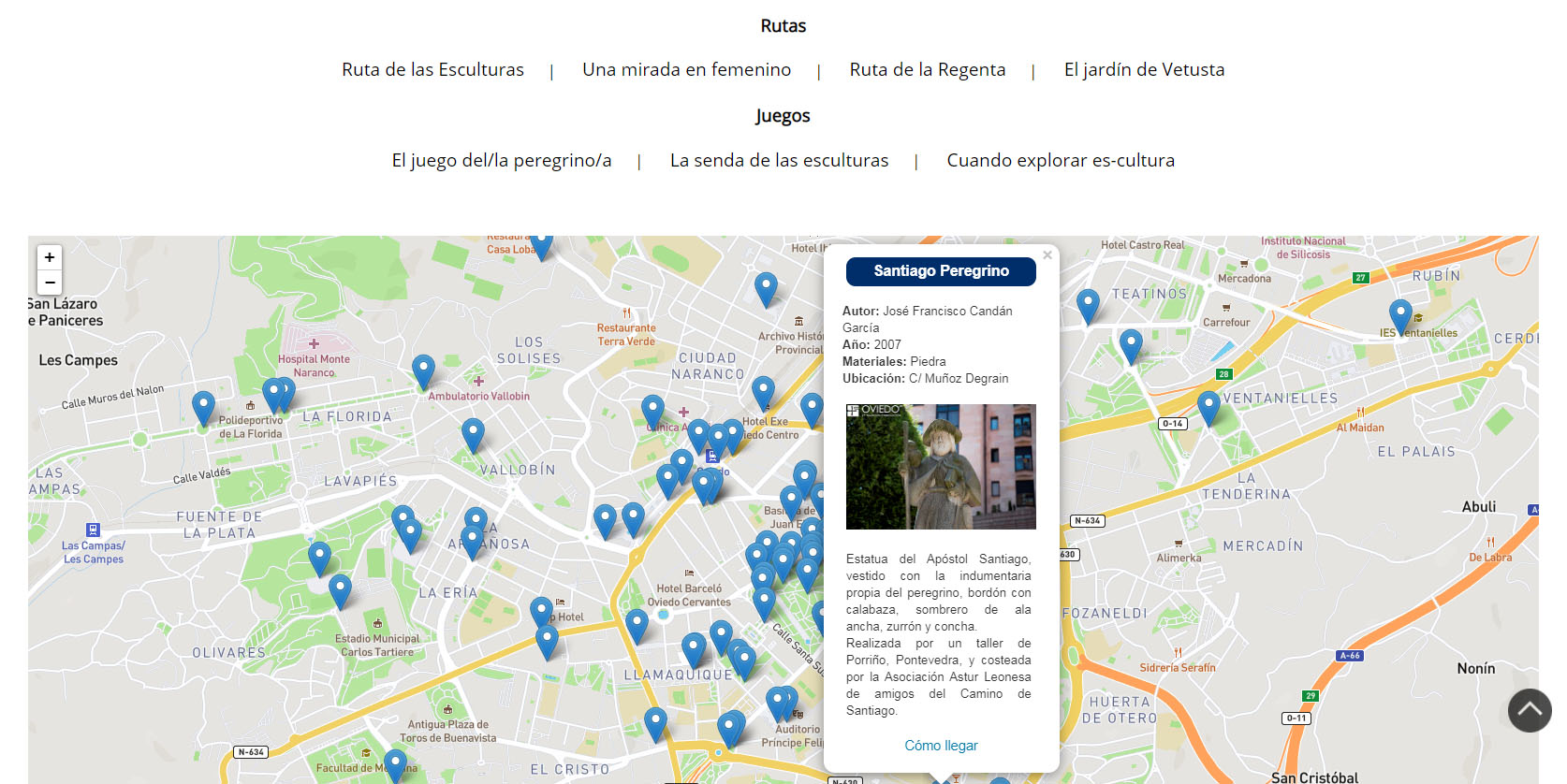Click the scroll-to-top arrow button
This screenshot has height=784, width=1567.
[1530, 710]
